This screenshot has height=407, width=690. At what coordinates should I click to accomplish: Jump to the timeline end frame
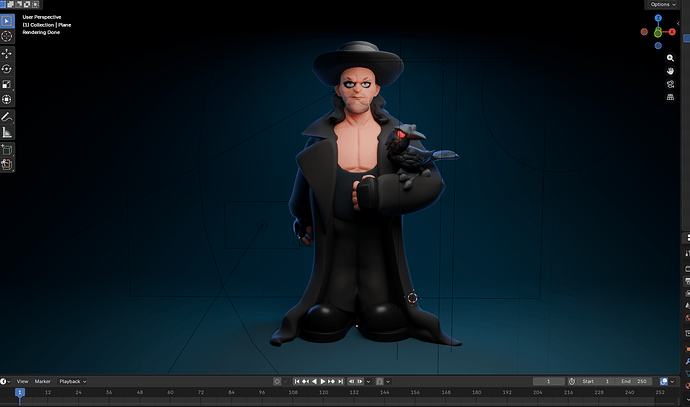[x=340, y=381]
